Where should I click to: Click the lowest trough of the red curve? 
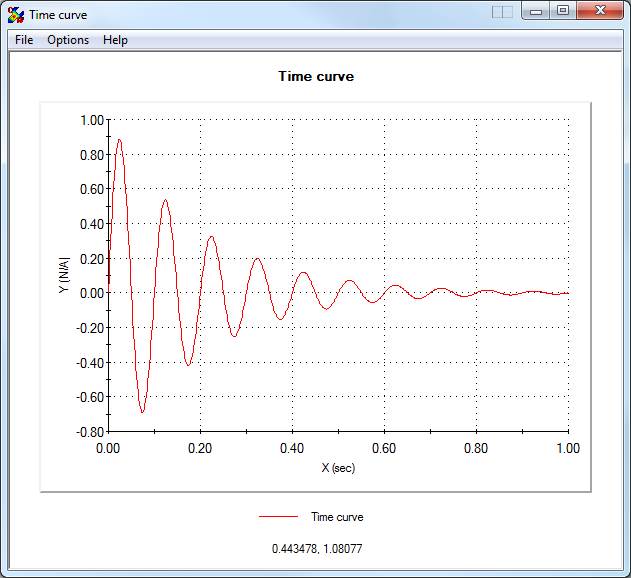[143, 412]
